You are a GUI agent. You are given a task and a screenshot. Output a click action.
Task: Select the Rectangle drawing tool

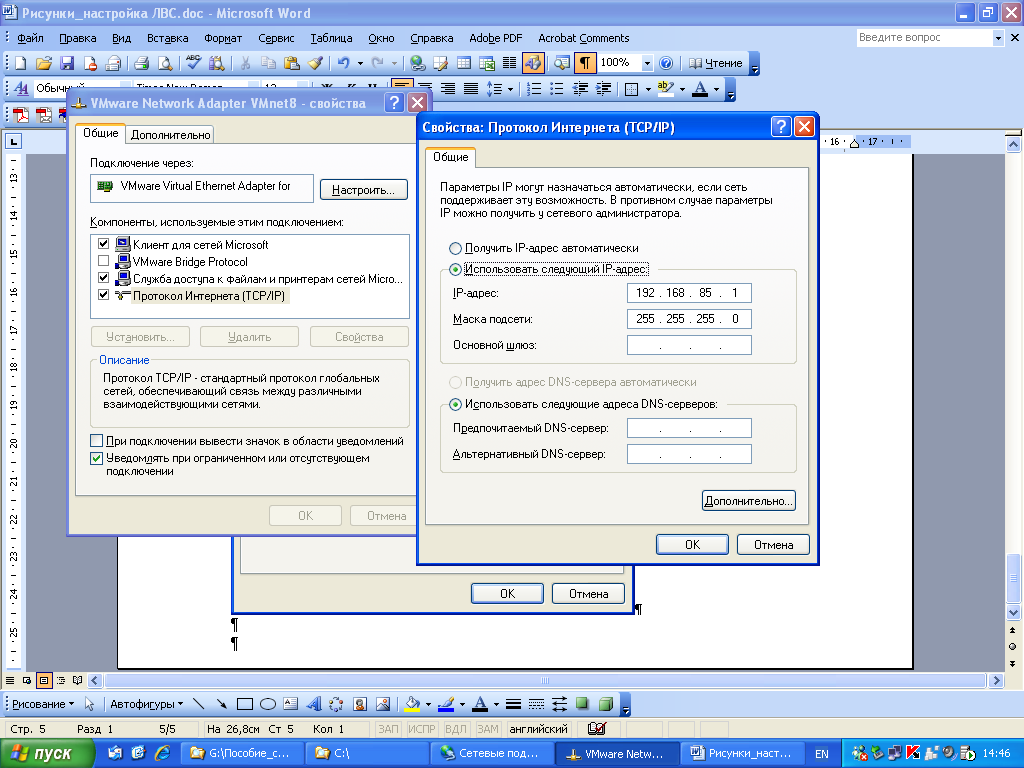pyautogui.click(x=245, y=704)
